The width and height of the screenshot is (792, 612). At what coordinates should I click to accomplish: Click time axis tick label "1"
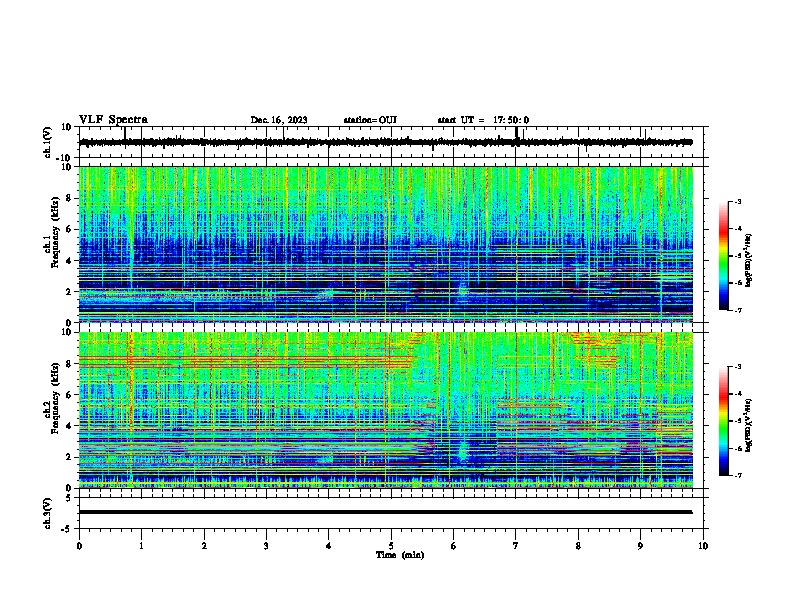[141, 546]
